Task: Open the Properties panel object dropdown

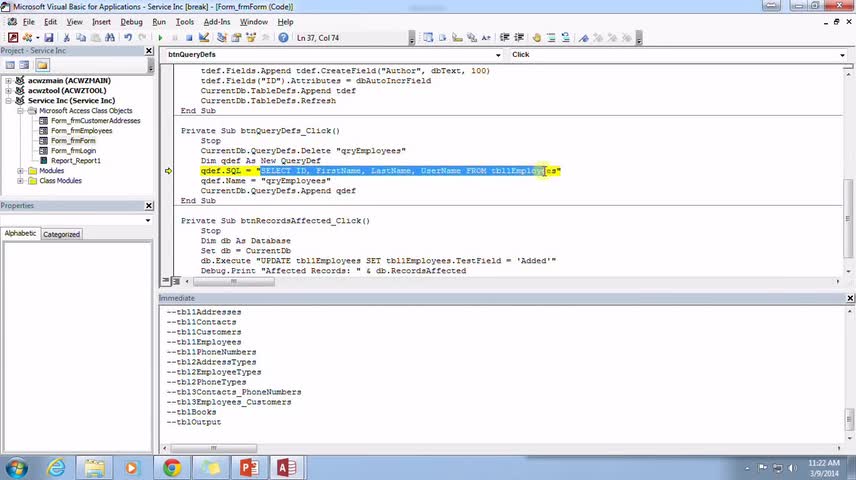Action: 148,221
